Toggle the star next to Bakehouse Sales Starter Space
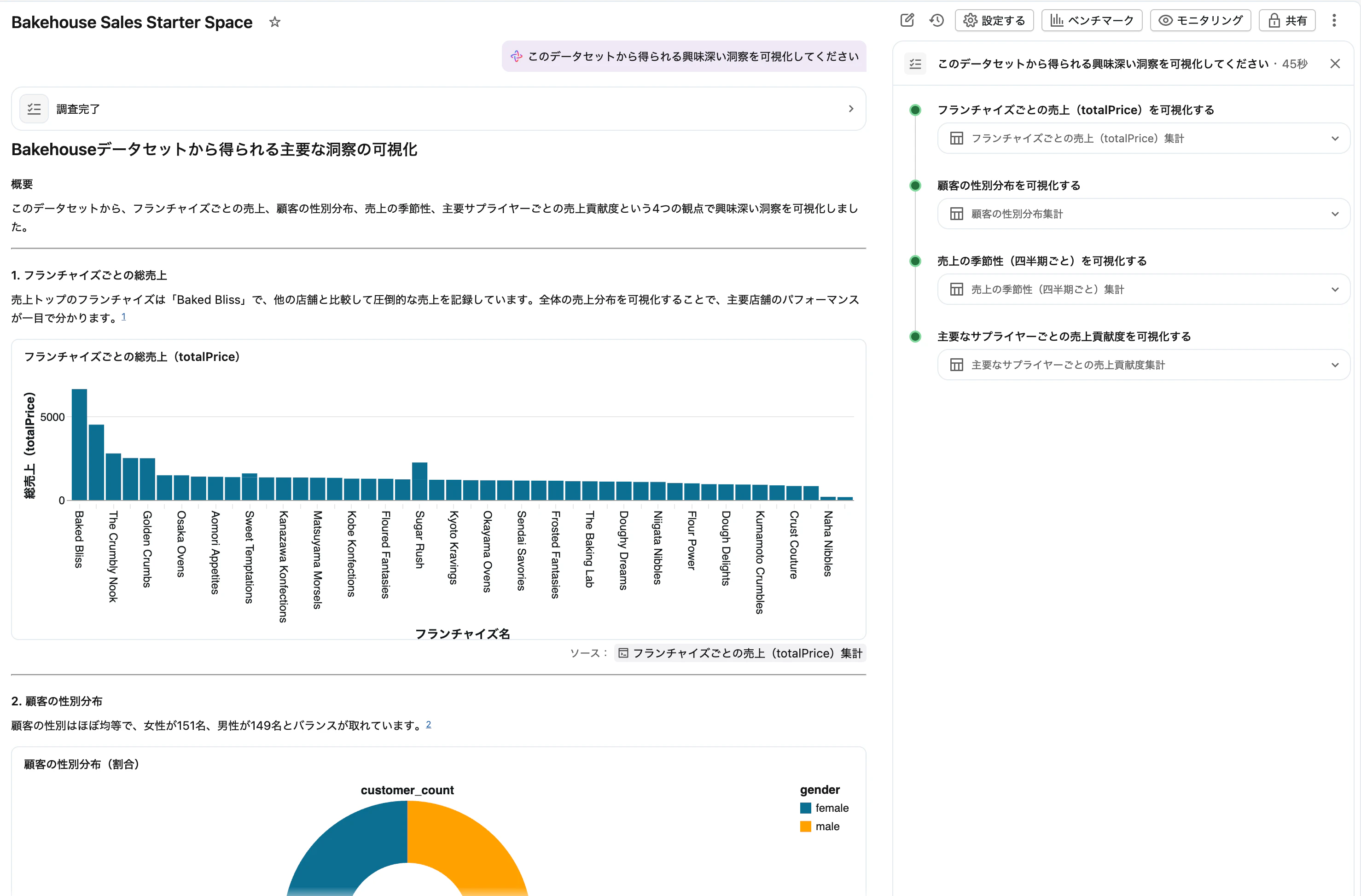This screenshot has height=896, width=1361. [274, 22]
